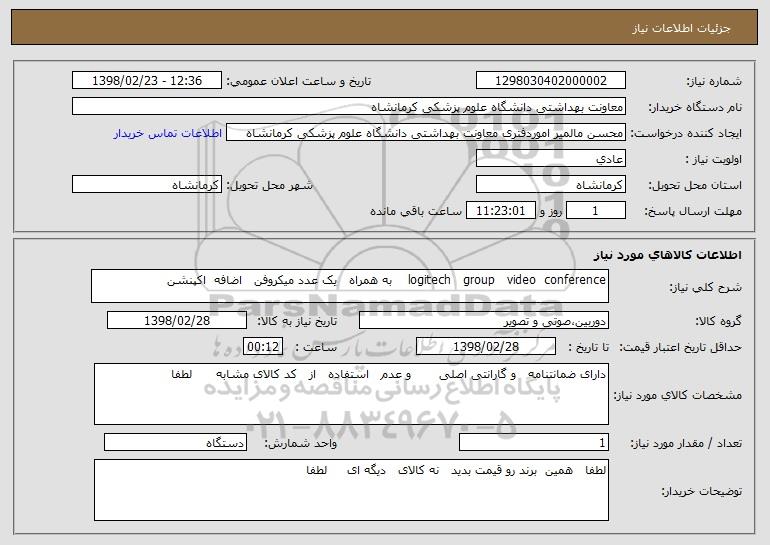This screenshot has height=545, width=770.
Task: Click the remaining time field 11:23:01
Action: click(x=500, y=210)
